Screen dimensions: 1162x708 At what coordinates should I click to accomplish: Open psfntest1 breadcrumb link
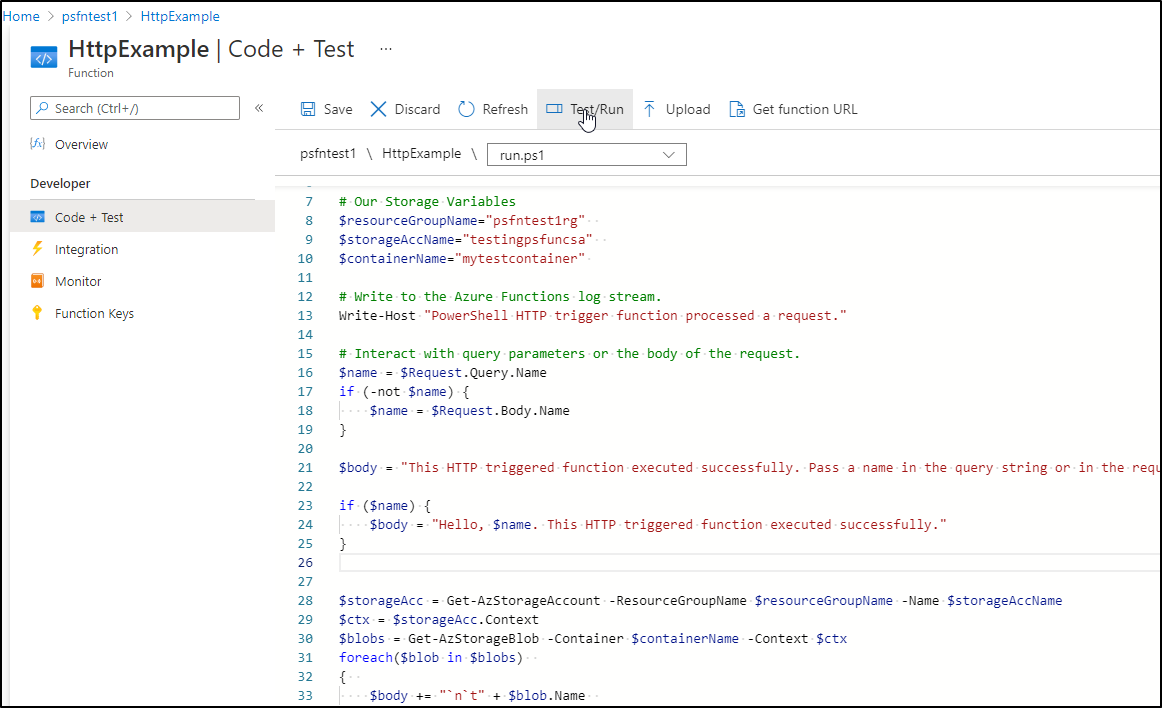coord(90,16)
